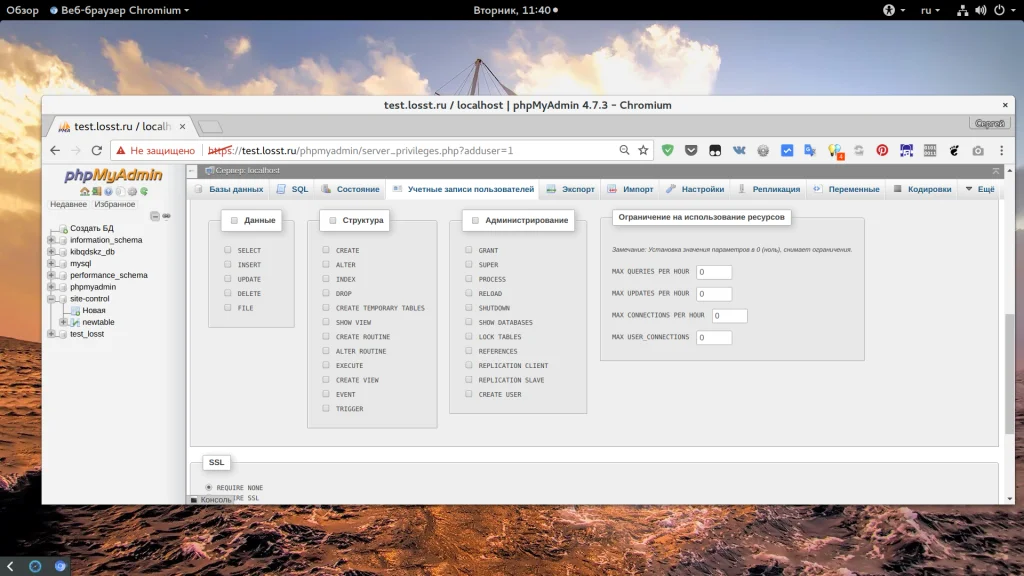This screenshot has width=1024, height=576.
Task: Open the Pinterest browser extension
Action: click(882, 150)
